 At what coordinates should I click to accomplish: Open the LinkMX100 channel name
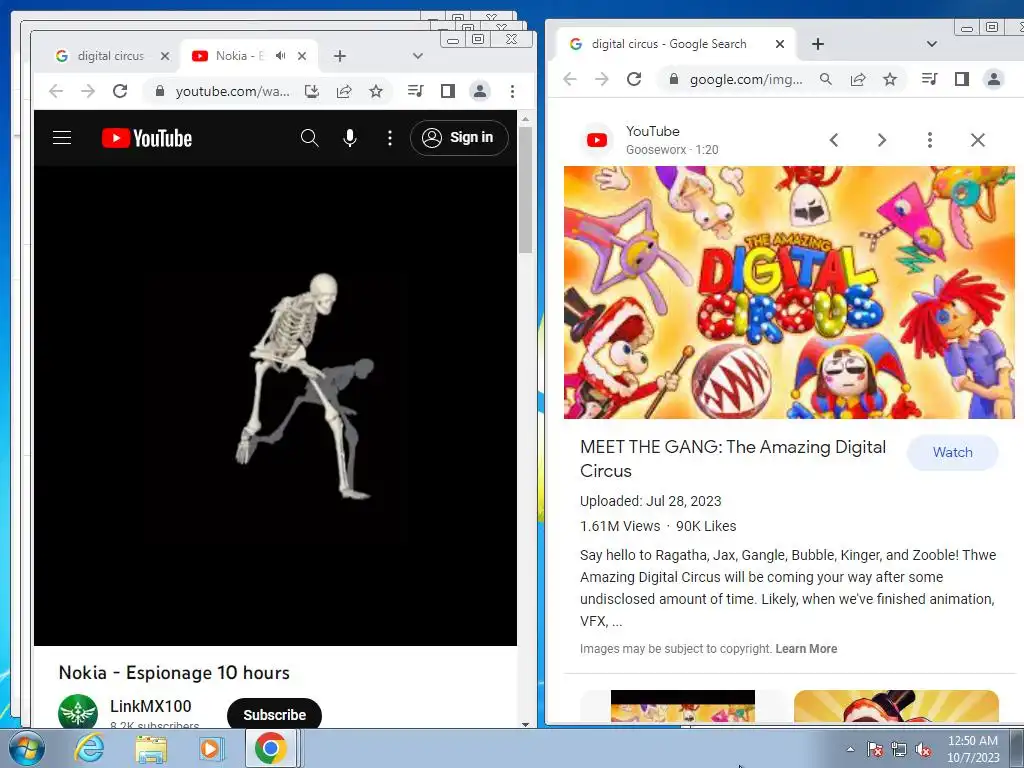151,706
